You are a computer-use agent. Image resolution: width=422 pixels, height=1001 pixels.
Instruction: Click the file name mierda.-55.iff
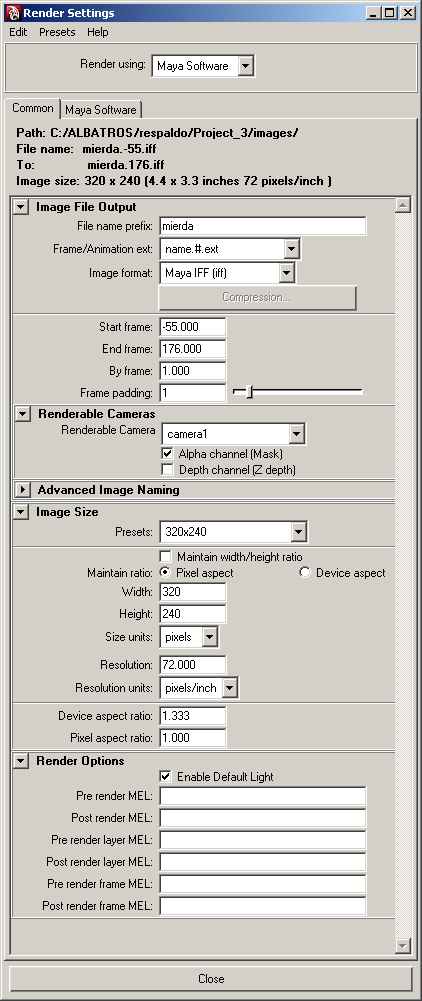(119, 149)
